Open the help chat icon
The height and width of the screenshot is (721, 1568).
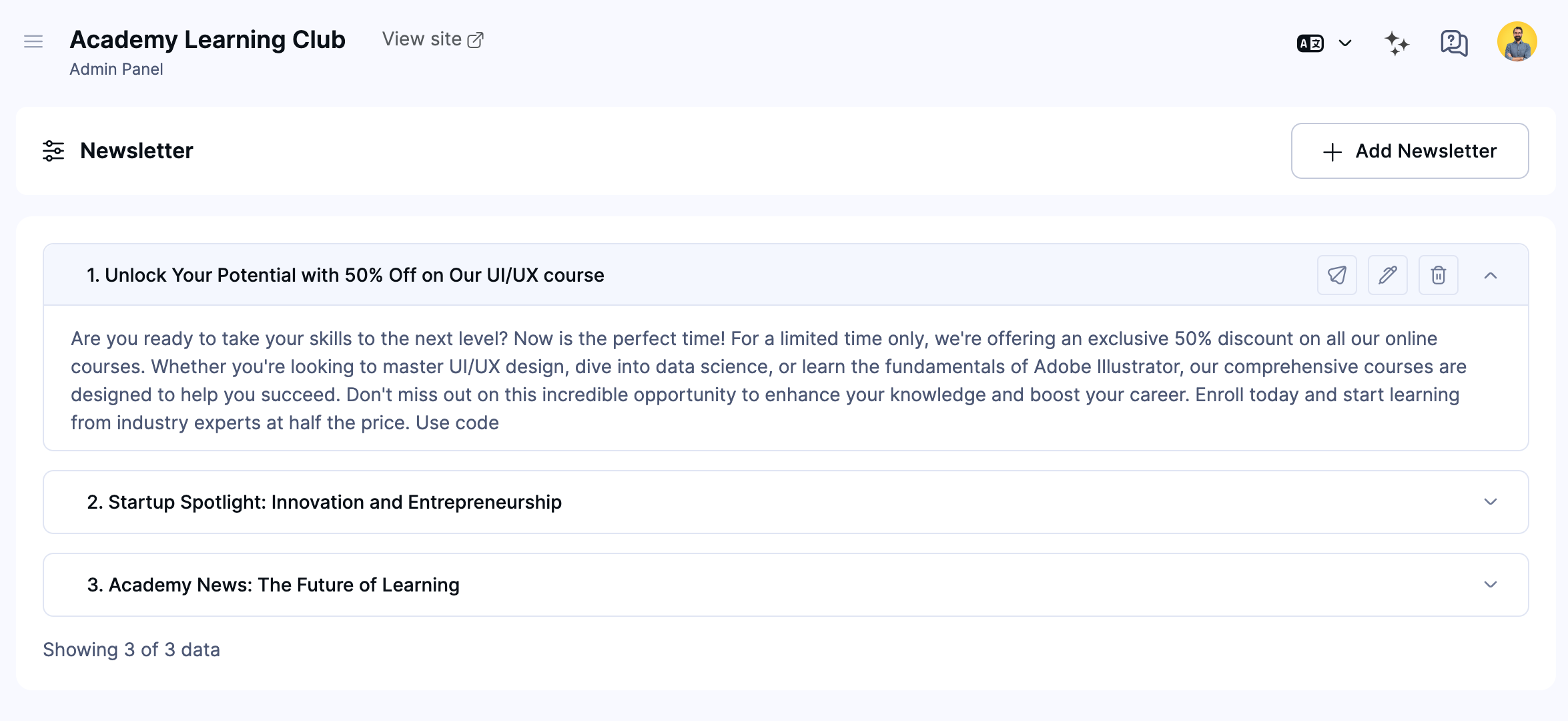(1453, 42)
